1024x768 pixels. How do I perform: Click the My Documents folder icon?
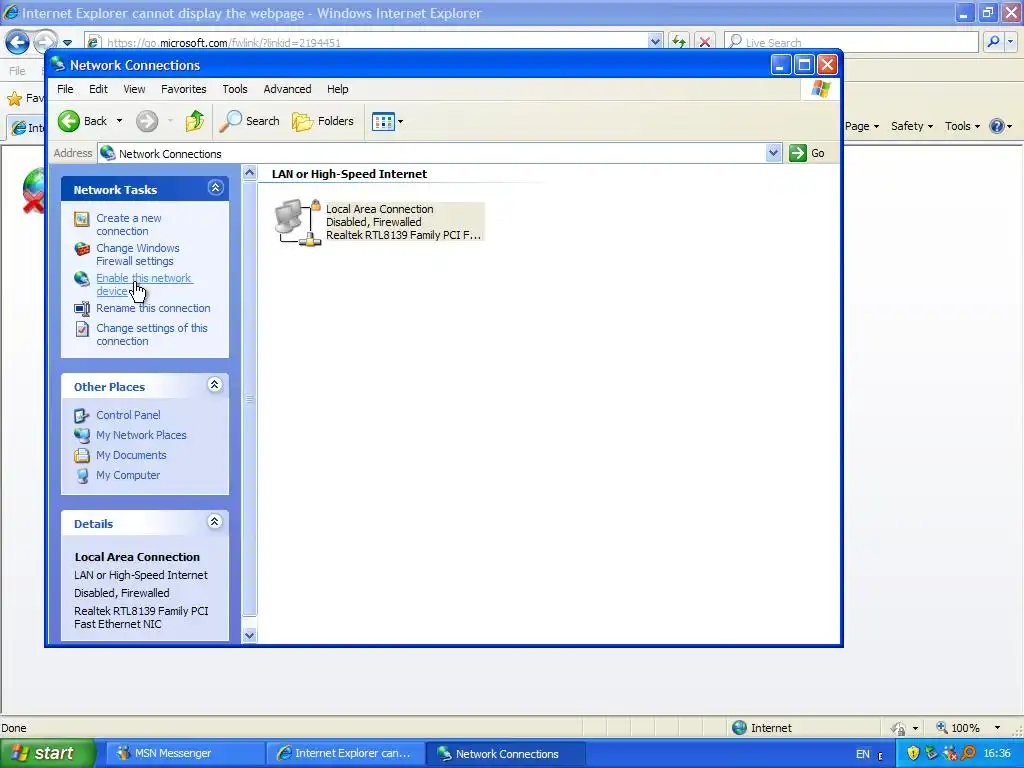pos(82,455)
